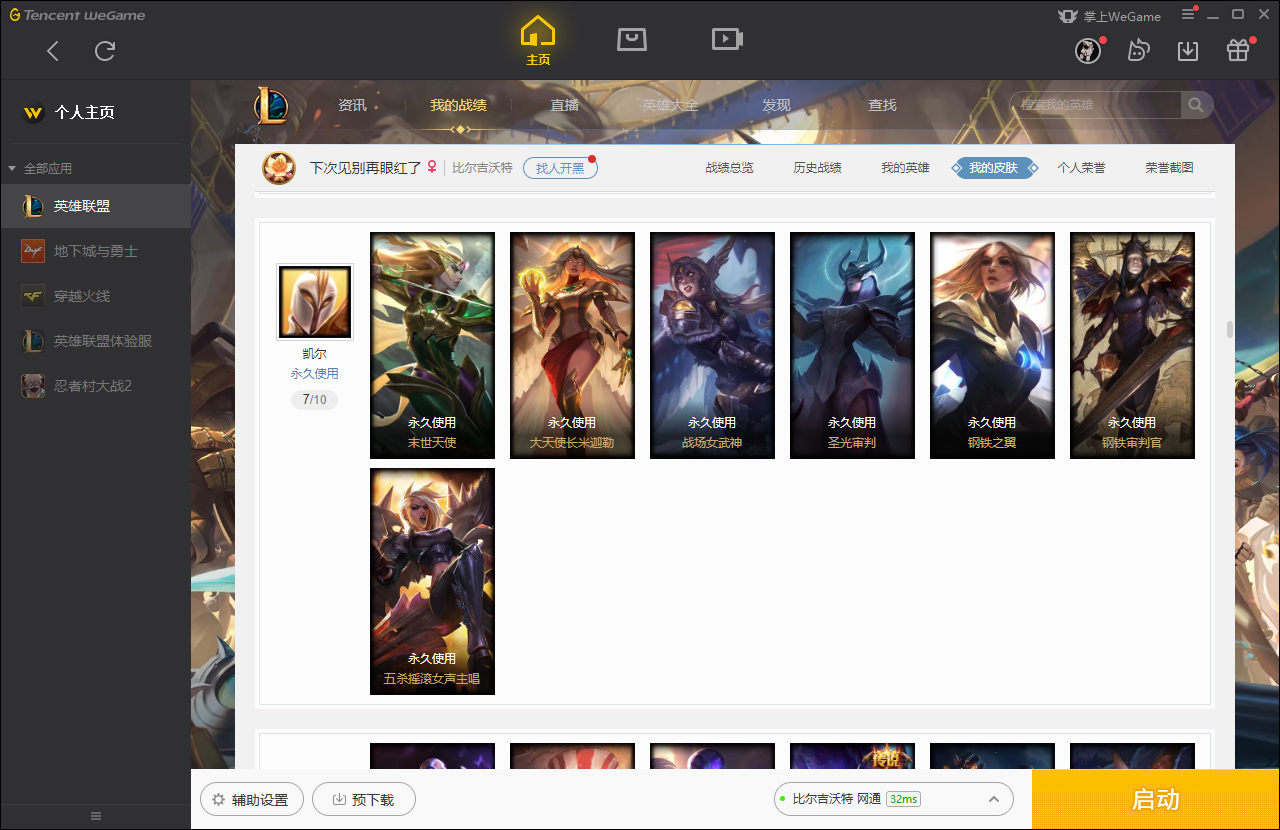
Task: Go back with the left arrow icon
Action: 53,51
